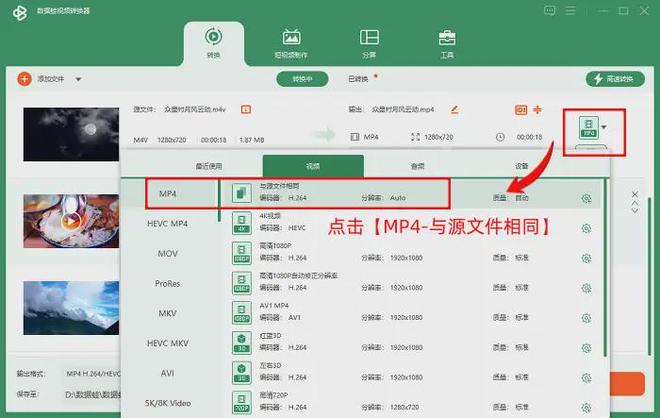Open settings gear for 与源文件相同 preset
Image resolution: width=660 pixels, height=418 pixels.
[586, 198]
